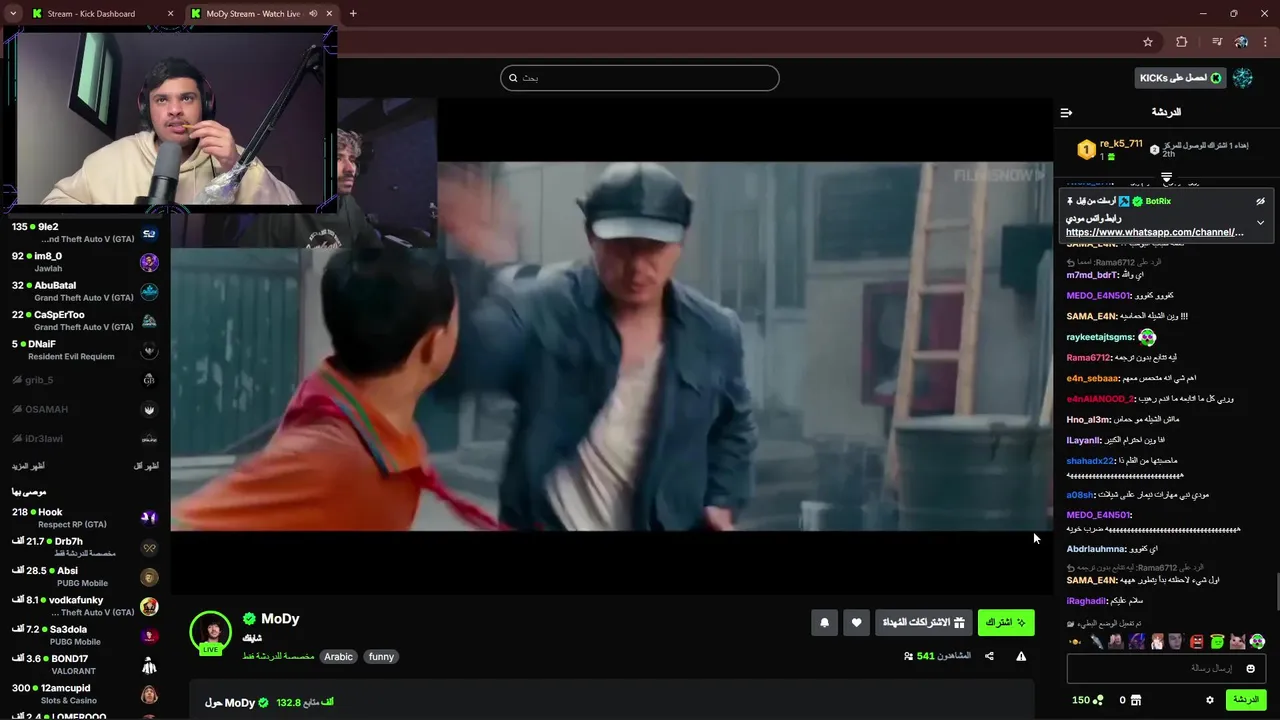Hide the pinned BotRix message with eye icon
Image resolution: width=1280 pixels, height=720 pixels.
(1260, 201)
